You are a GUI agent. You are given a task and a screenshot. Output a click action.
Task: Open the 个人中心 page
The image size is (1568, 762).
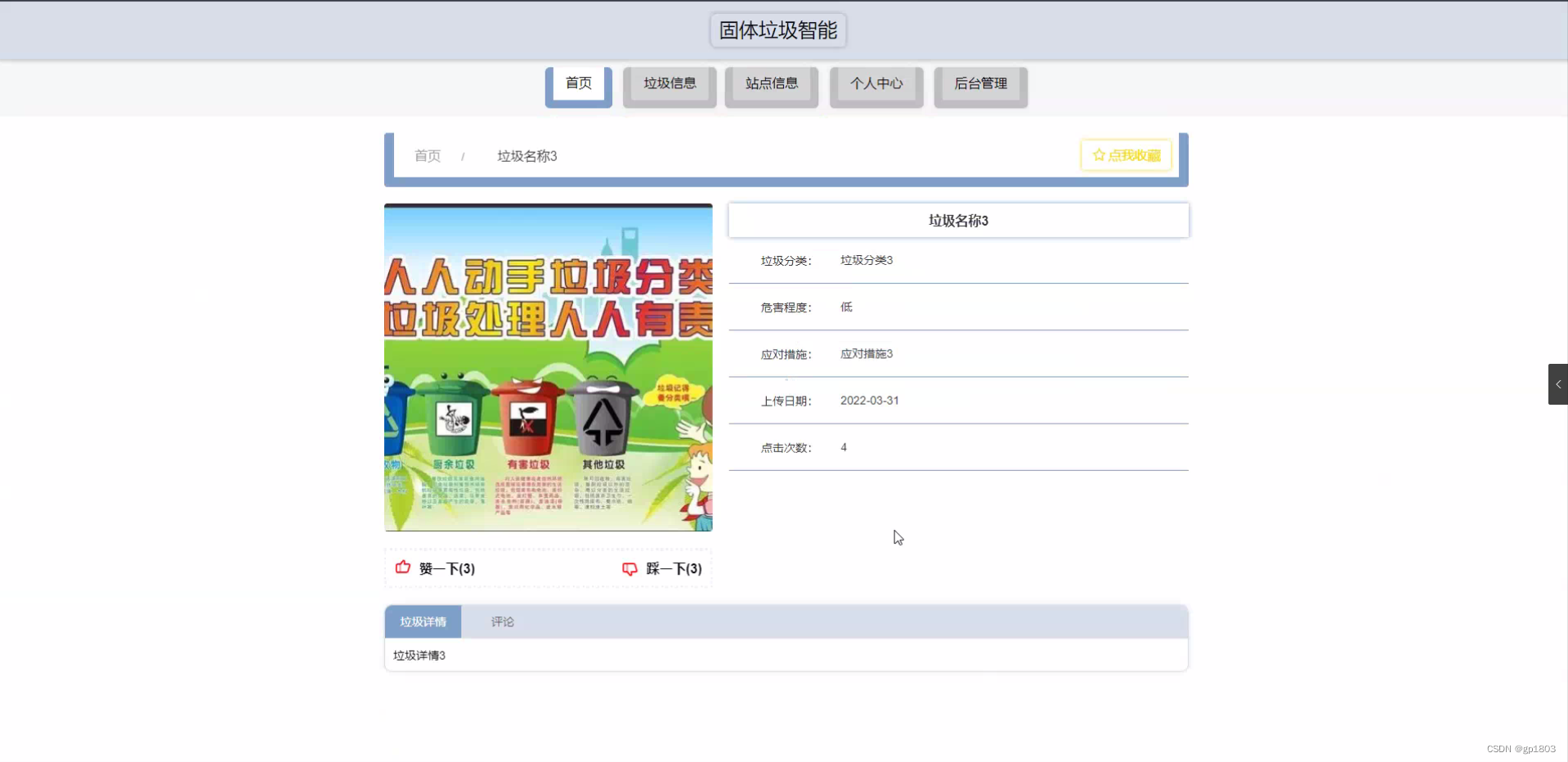coord(876,83)
